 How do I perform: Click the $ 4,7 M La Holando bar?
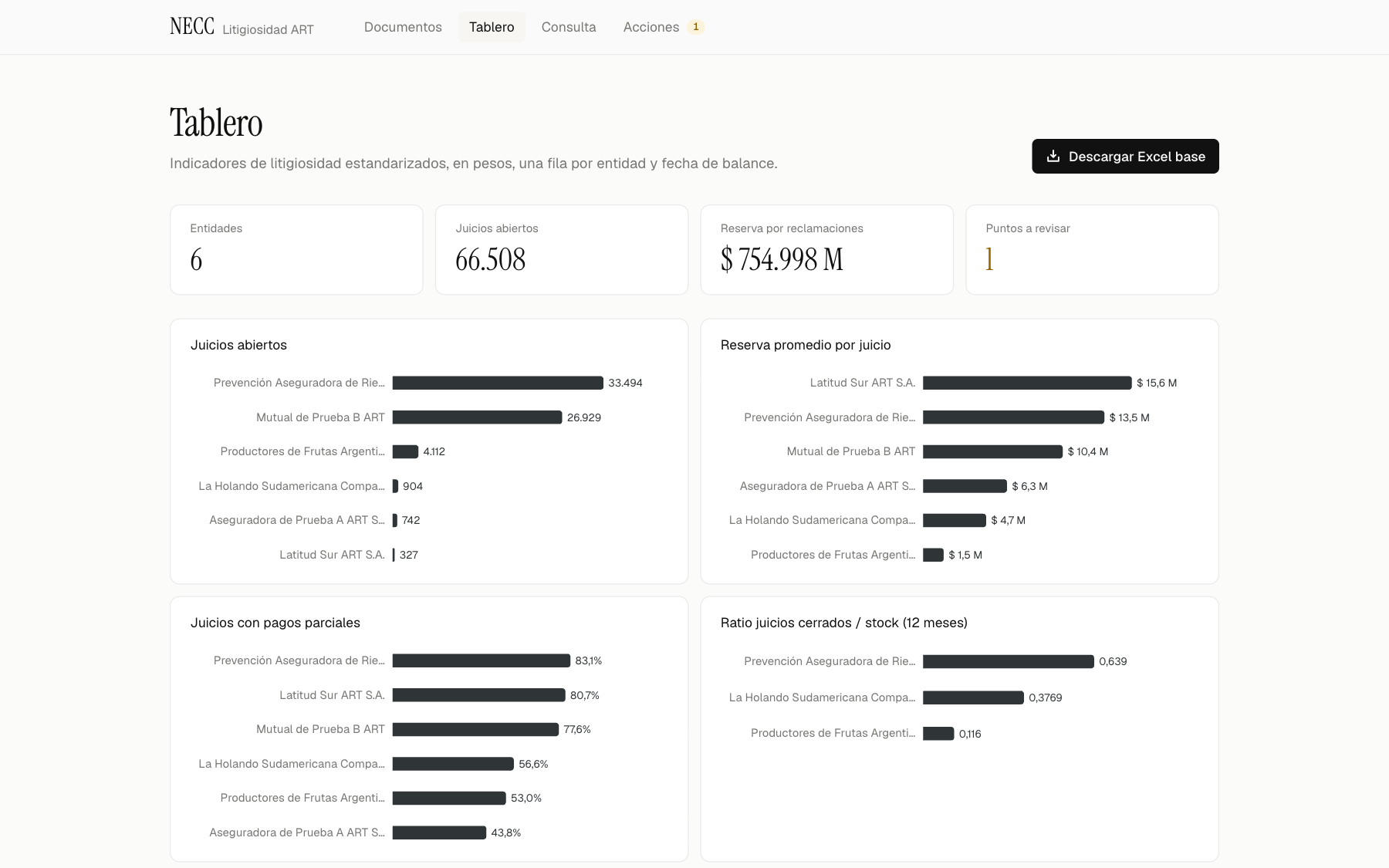(955, 520)
